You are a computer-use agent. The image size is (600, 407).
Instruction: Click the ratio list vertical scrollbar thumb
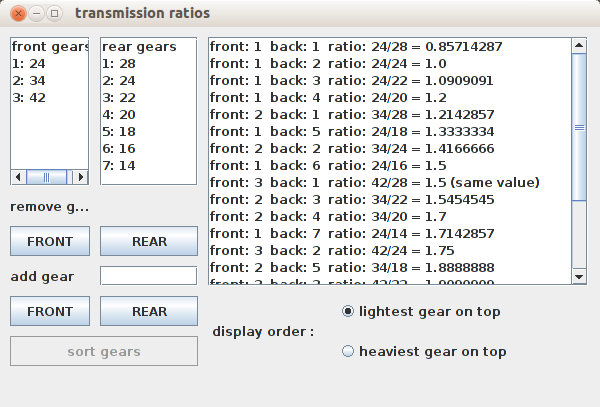579,127
